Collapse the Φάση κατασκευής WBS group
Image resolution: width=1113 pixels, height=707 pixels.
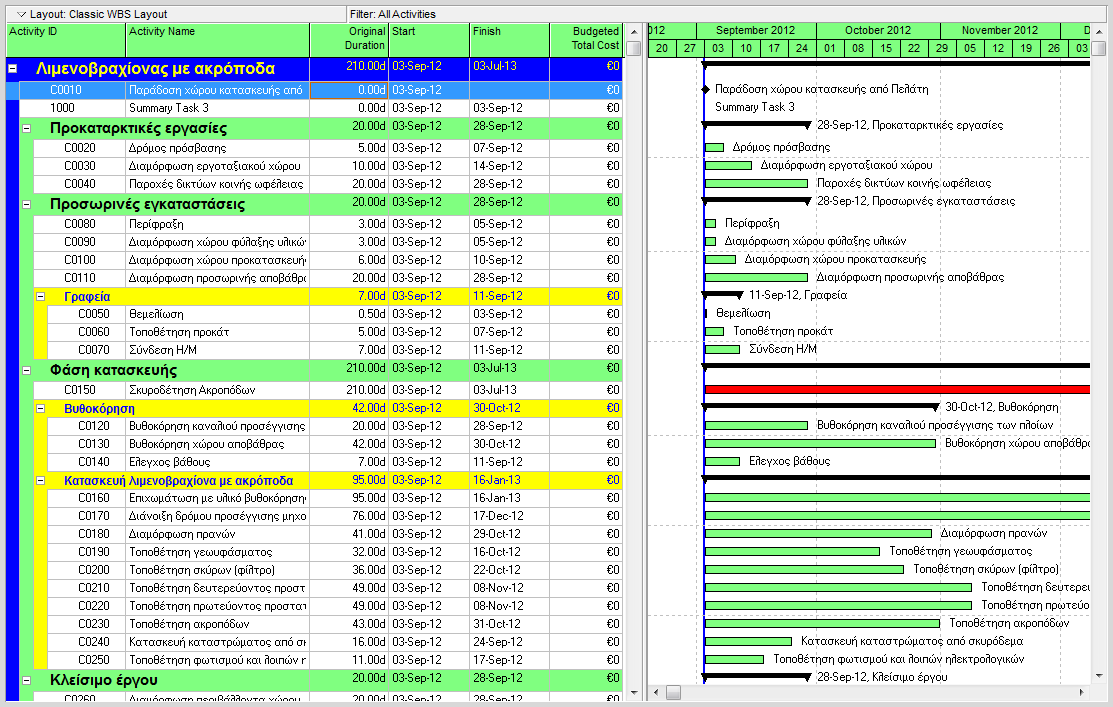click(x=26, y=371)
